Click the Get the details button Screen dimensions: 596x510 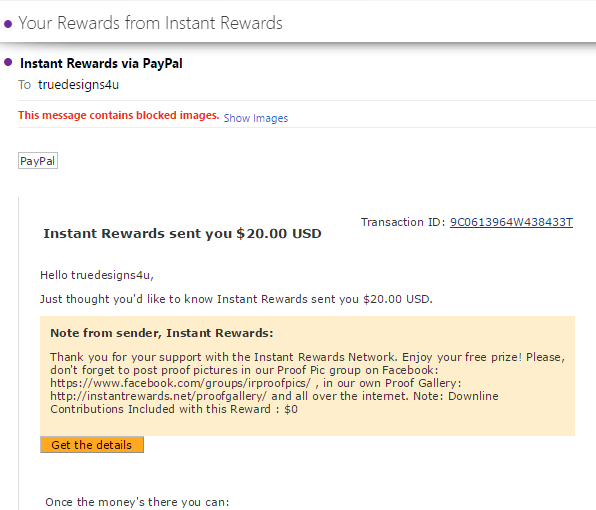click(x=92, y=445)
